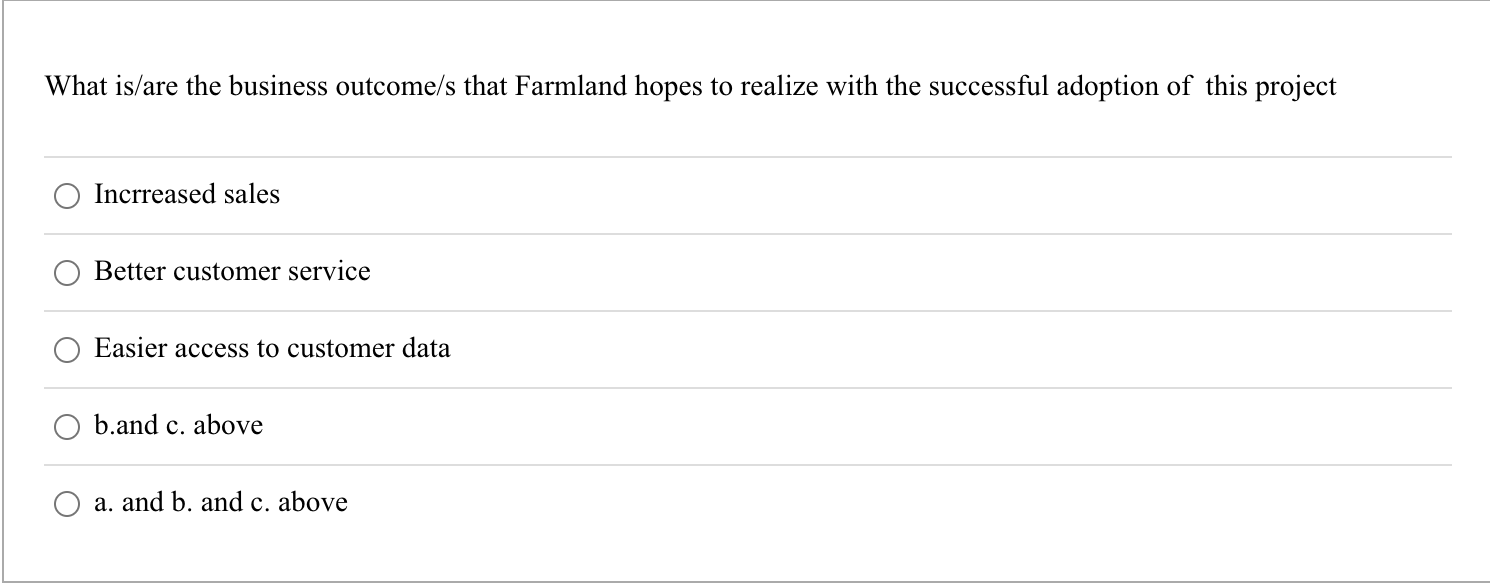Image resolution: width=1490 pixels, height=586 pixels.
Task: Select the 'Incrreased sales' radio button
Action: [67, 196]
